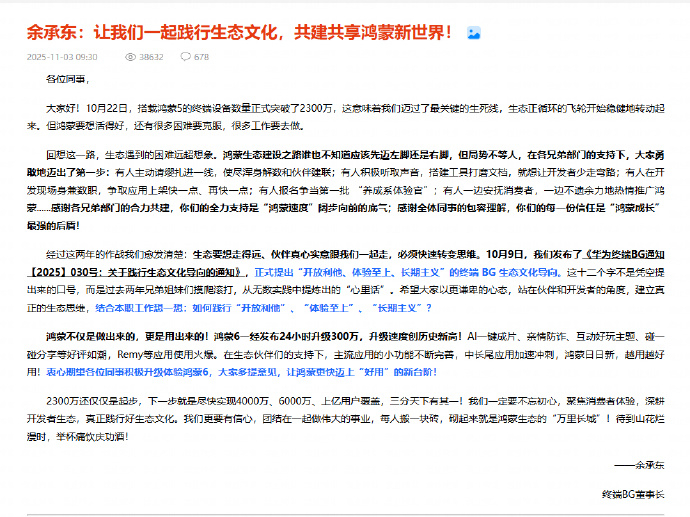Viewport: 690px width, 517px height.
Task: Click the article title starting with 余承东
Action: pyautogui.click(x=239, y=33)
